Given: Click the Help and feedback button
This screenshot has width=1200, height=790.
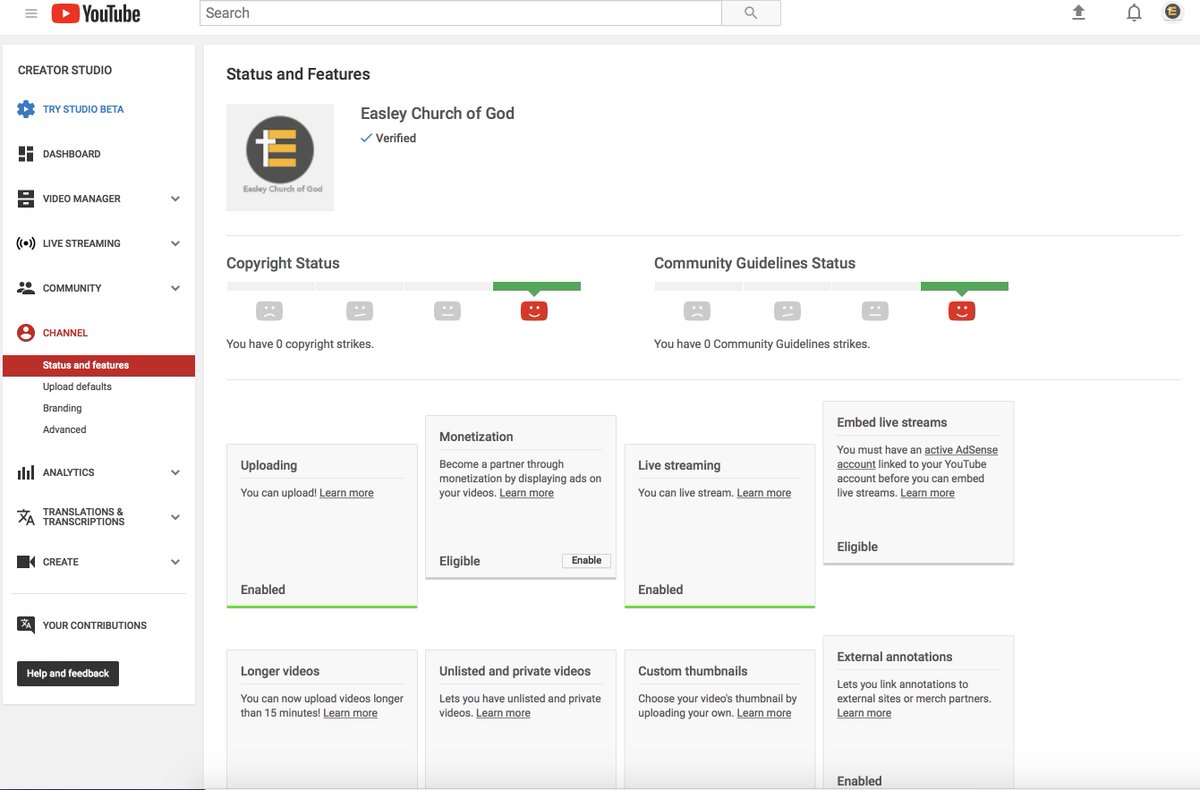Looking at the screenshot, I should coord(68,673).
